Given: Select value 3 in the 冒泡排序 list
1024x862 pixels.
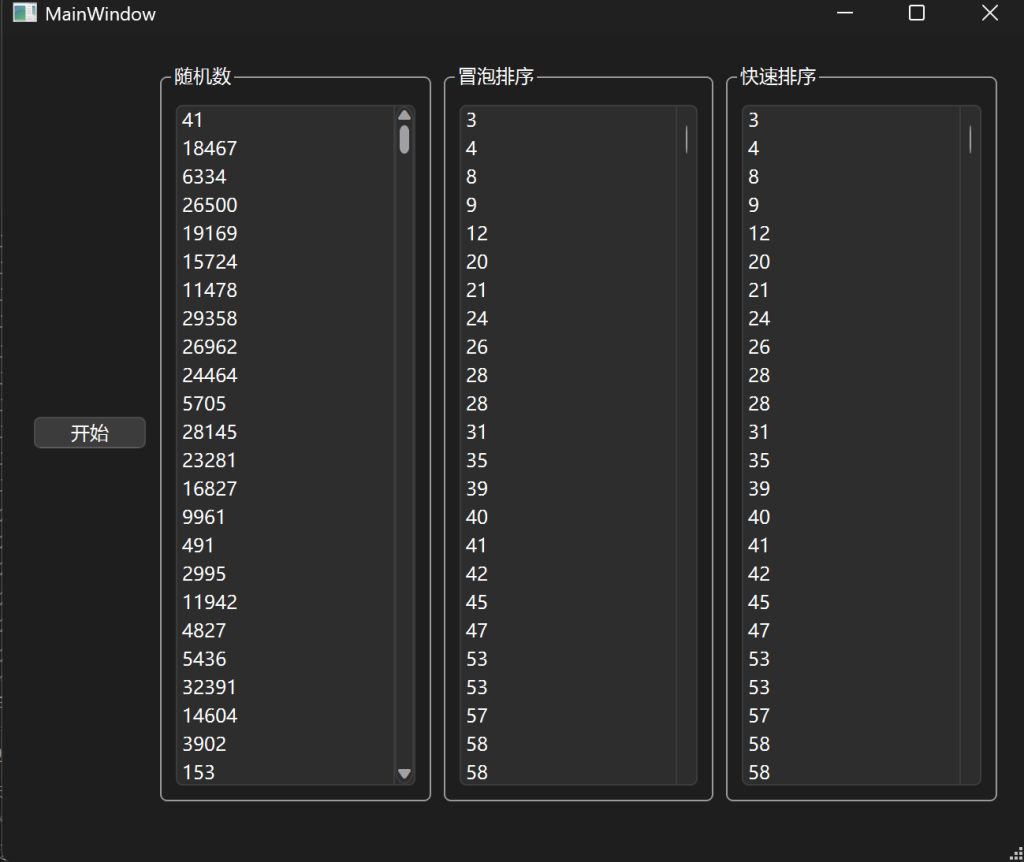Looking at the screenshot, I should 472,120.
